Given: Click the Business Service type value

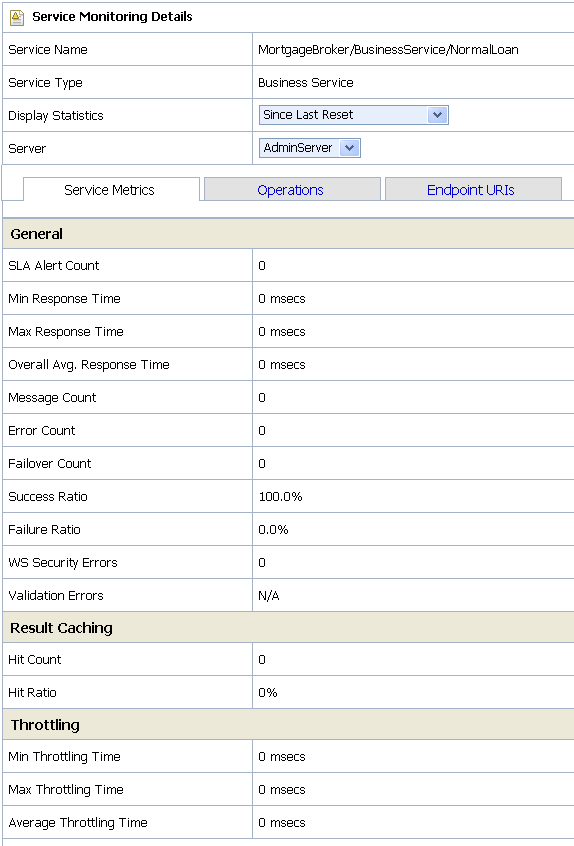Looking at the screenshot, I should click(305, 83).
